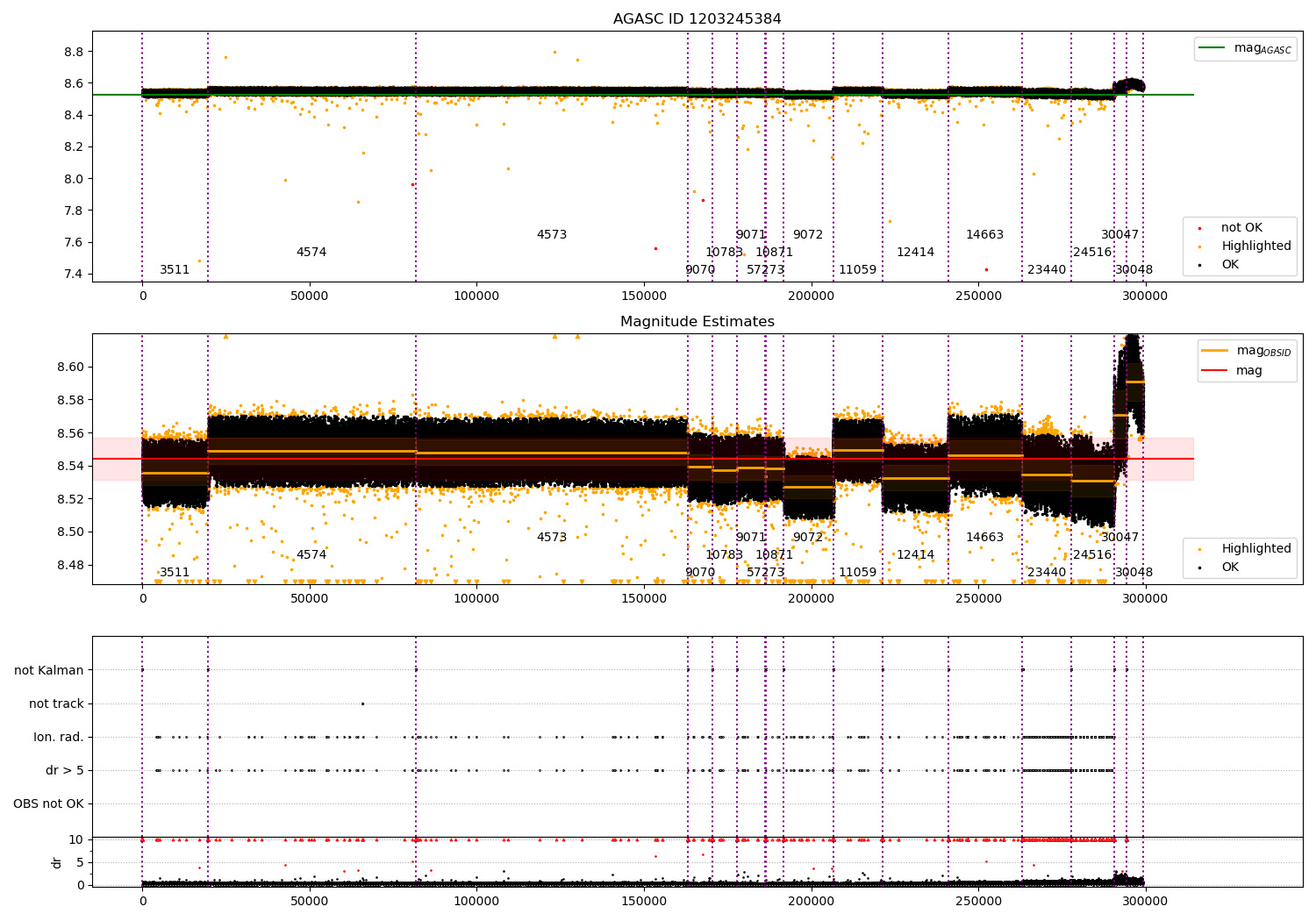Click OBSID label 14663 in top panel
This screenshot has height=921, width=1316.
click(984, 235)
